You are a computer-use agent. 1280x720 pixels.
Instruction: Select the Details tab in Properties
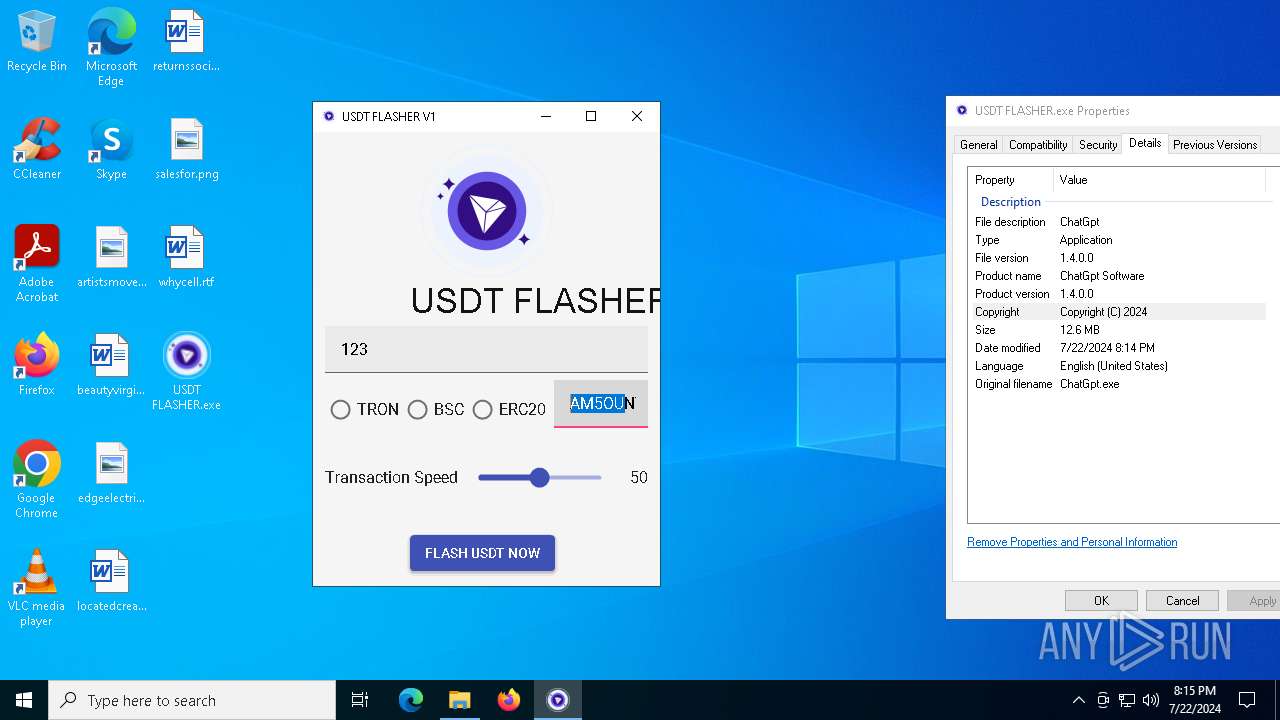tap(1145, 143)
